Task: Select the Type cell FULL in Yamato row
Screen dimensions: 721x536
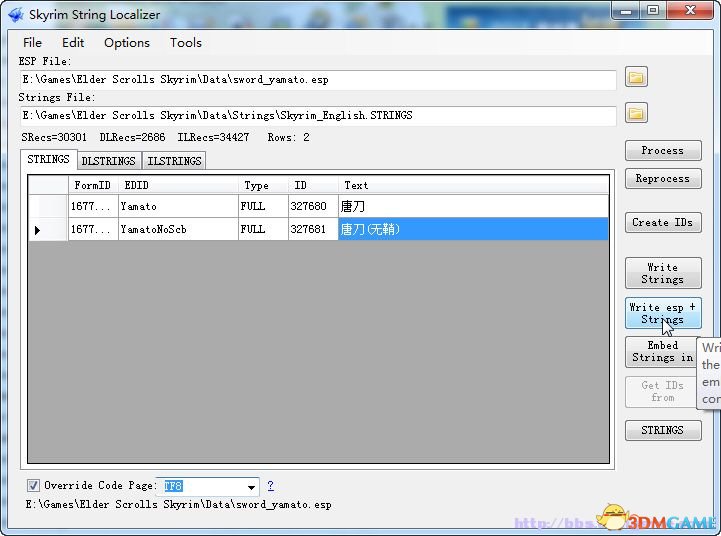Action: 263,206
